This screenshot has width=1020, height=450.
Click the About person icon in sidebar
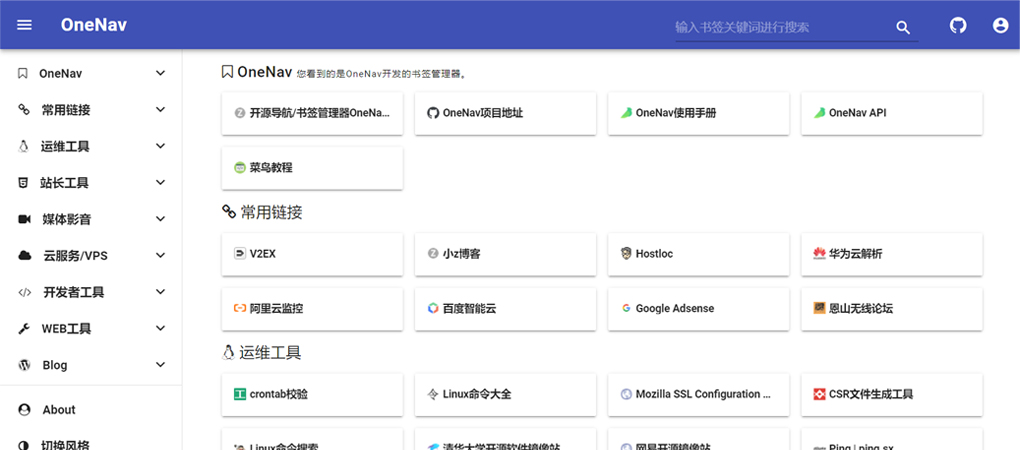coord(24,410)
